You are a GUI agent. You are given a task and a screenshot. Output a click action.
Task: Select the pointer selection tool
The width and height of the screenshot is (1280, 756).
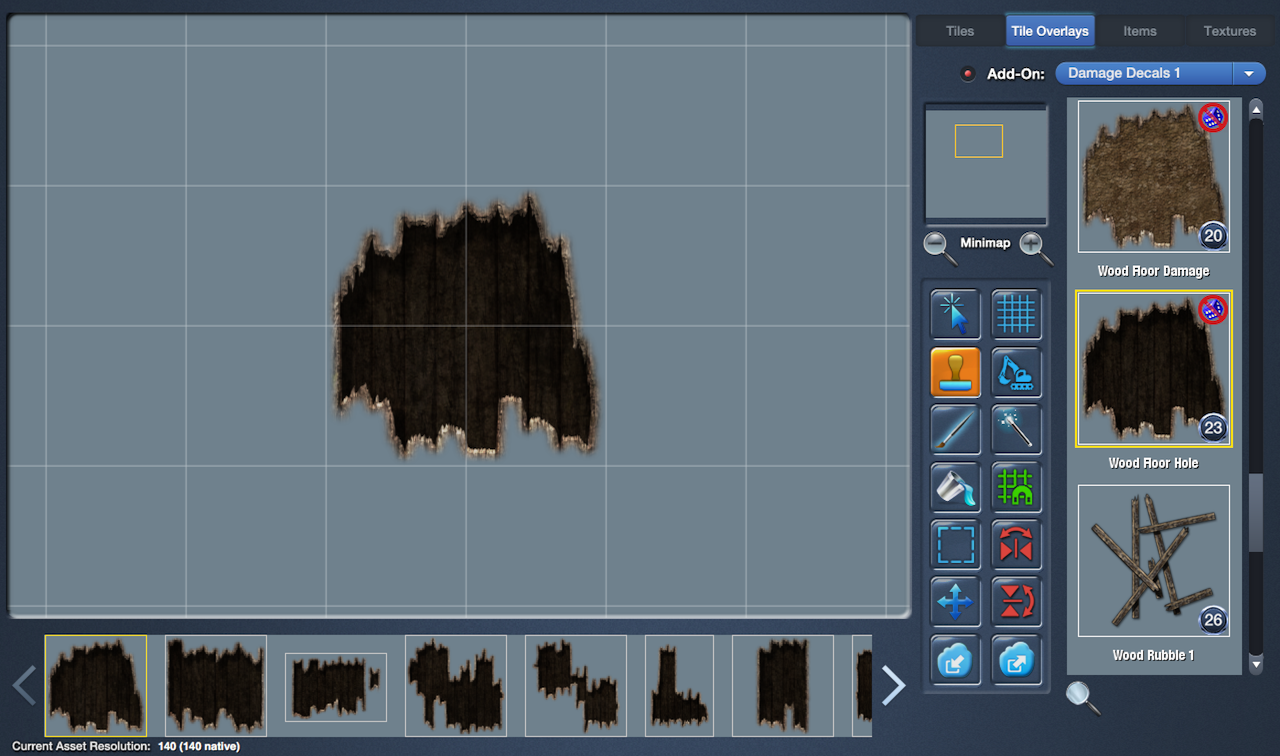955,315
